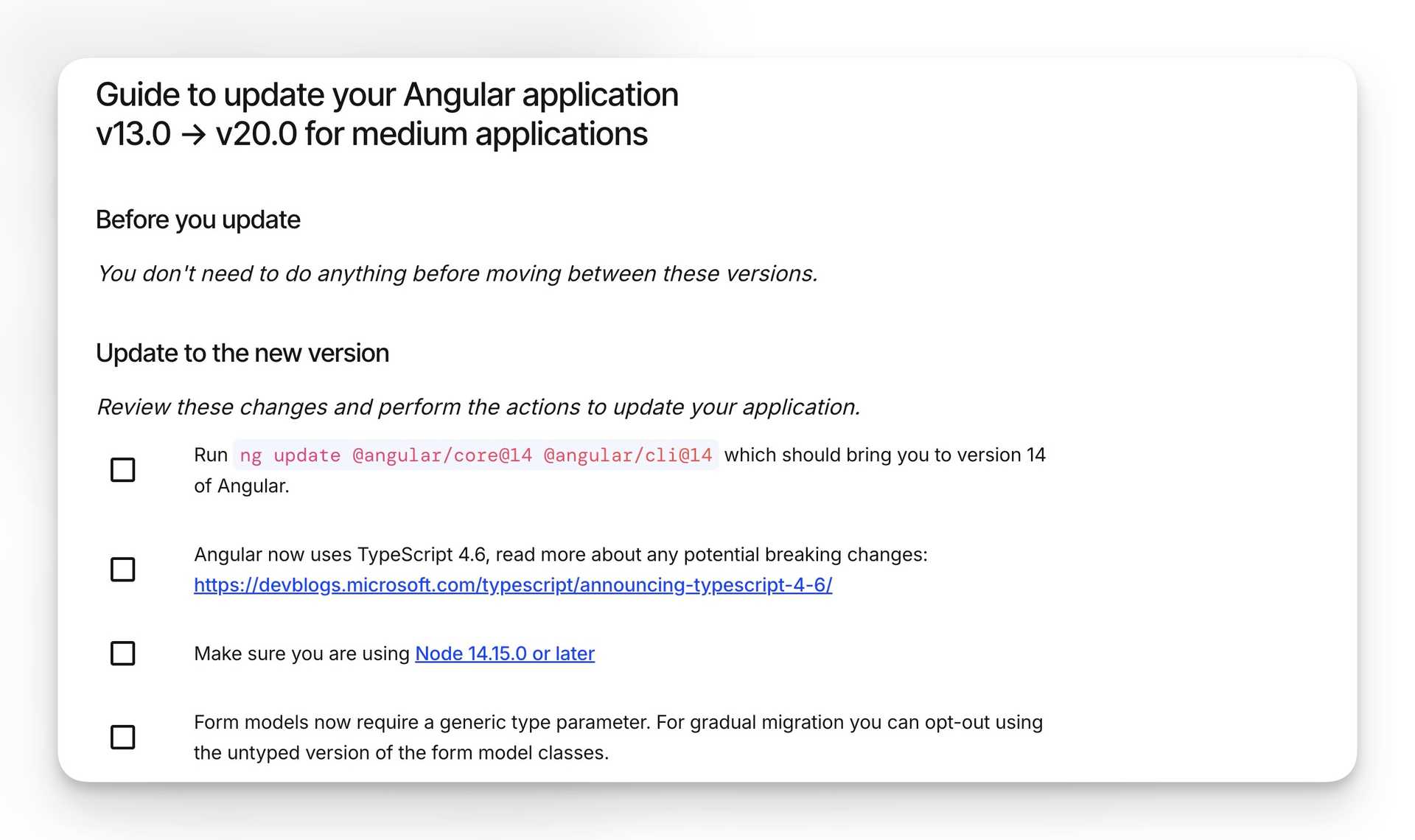Check the TypeScript 4.6 breaking changes checkbox
This screenshot has width=1415, height=840.
[x=122, y=569]
